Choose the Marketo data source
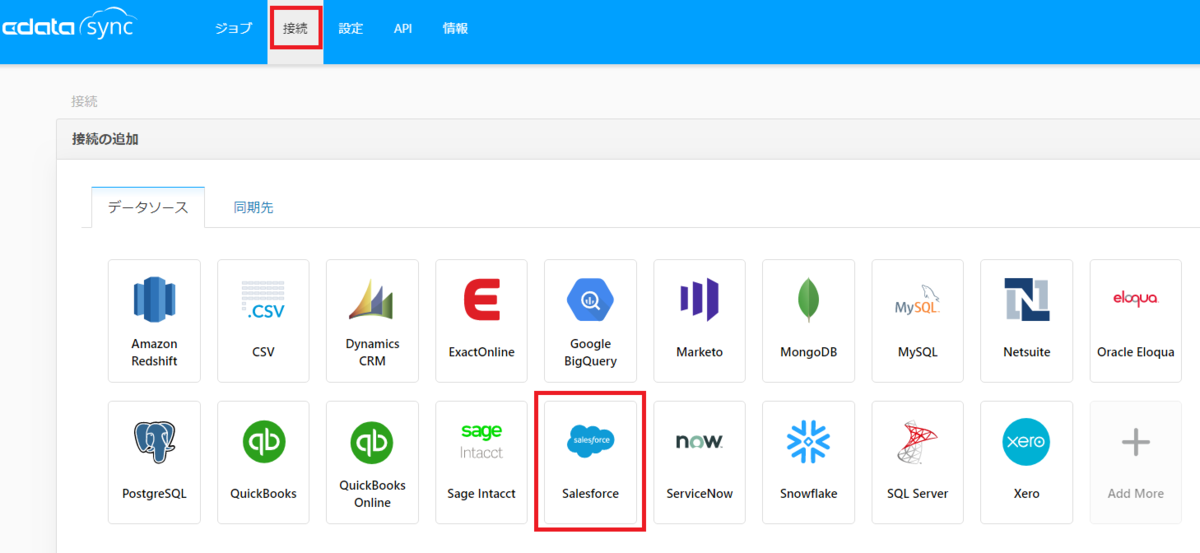 coord(699,321)
